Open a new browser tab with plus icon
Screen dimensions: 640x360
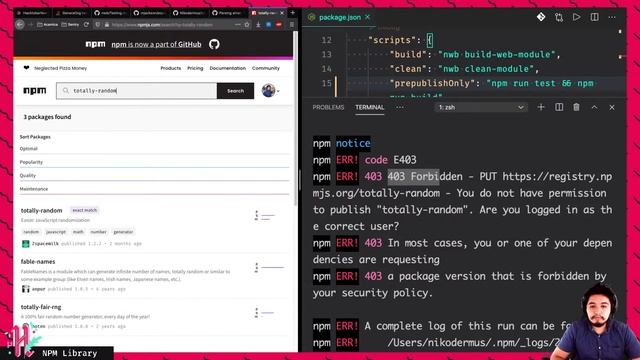point(293,13)
